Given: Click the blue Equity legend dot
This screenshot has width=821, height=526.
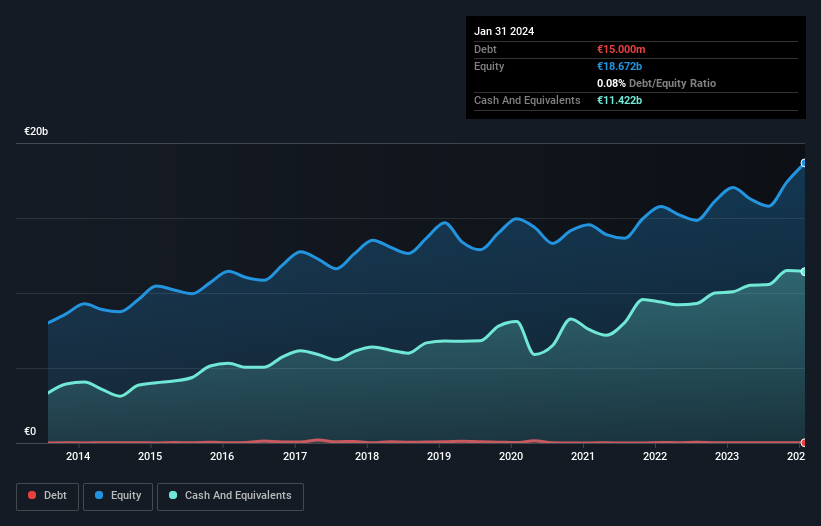Looking at the screenshot, I should [x=99, y=495].
